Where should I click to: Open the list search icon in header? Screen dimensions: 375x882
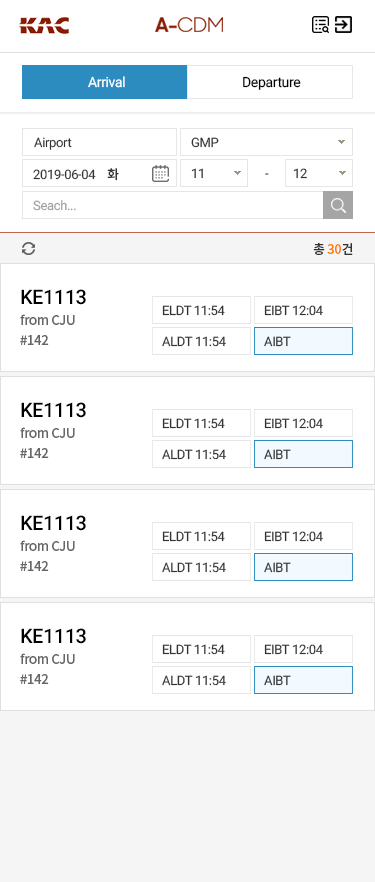tap(320, 25)
